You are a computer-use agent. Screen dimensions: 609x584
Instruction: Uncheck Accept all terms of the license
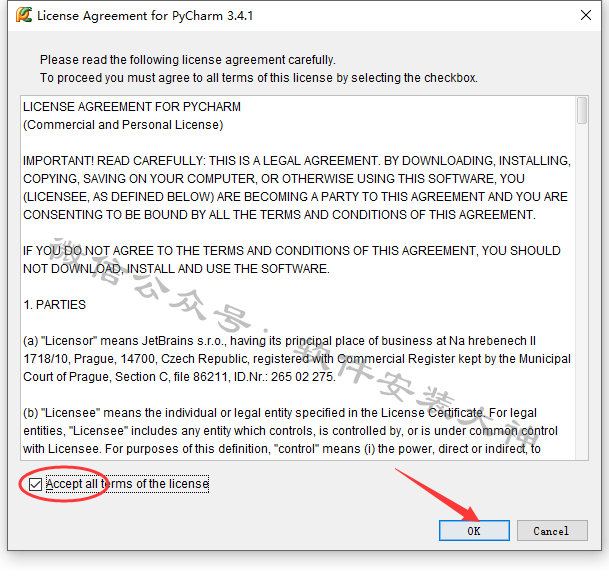point(35,484)
